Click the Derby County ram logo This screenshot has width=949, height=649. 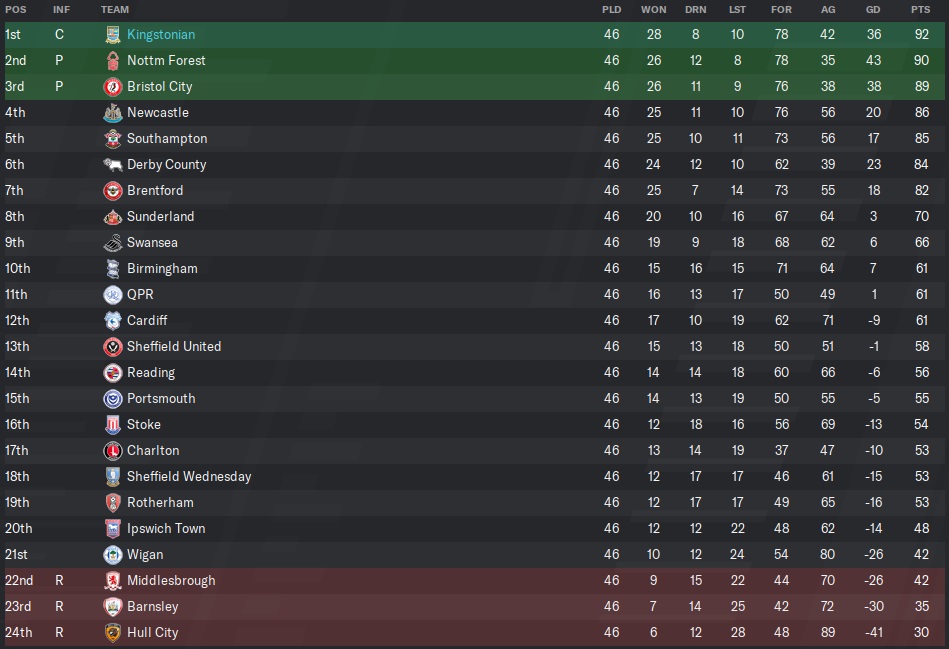[x=113, y=165]
